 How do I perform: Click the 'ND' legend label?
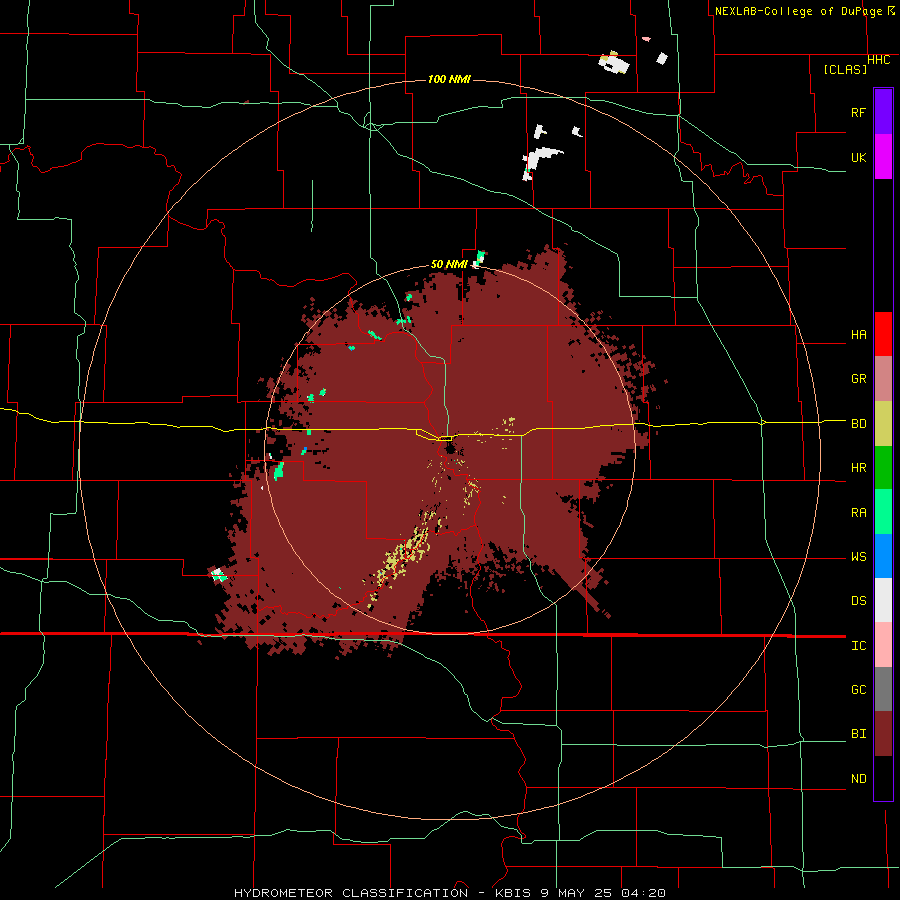tap(858, 779)
